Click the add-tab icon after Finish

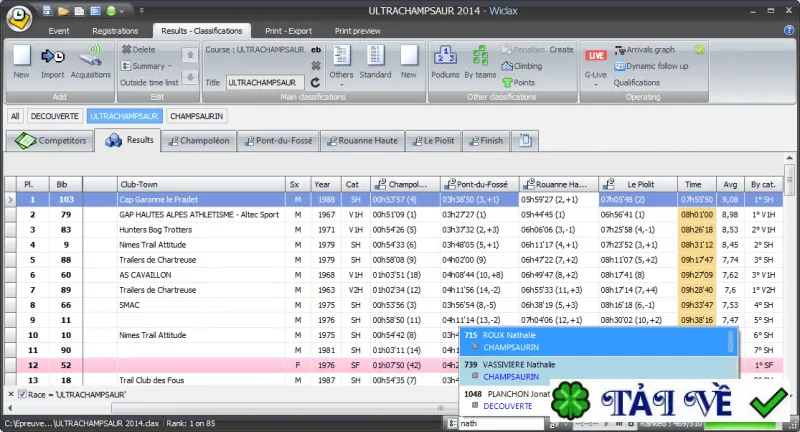[525, 140]
